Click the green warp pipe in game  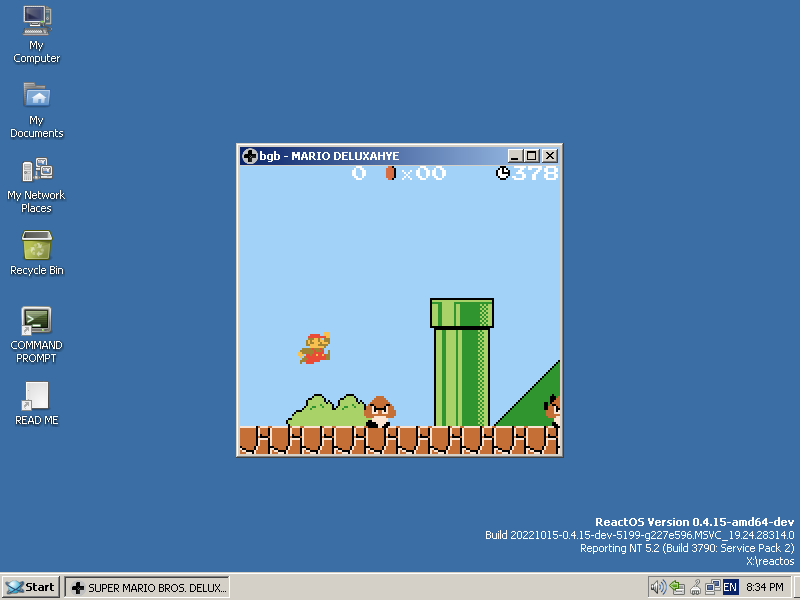tap(462, 362)
